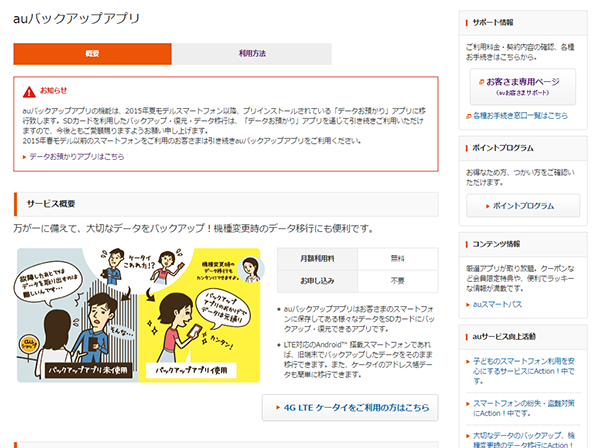Click the ポイントプログラム sidebar heading
600x448 pixels.
[x=503, y=148]
